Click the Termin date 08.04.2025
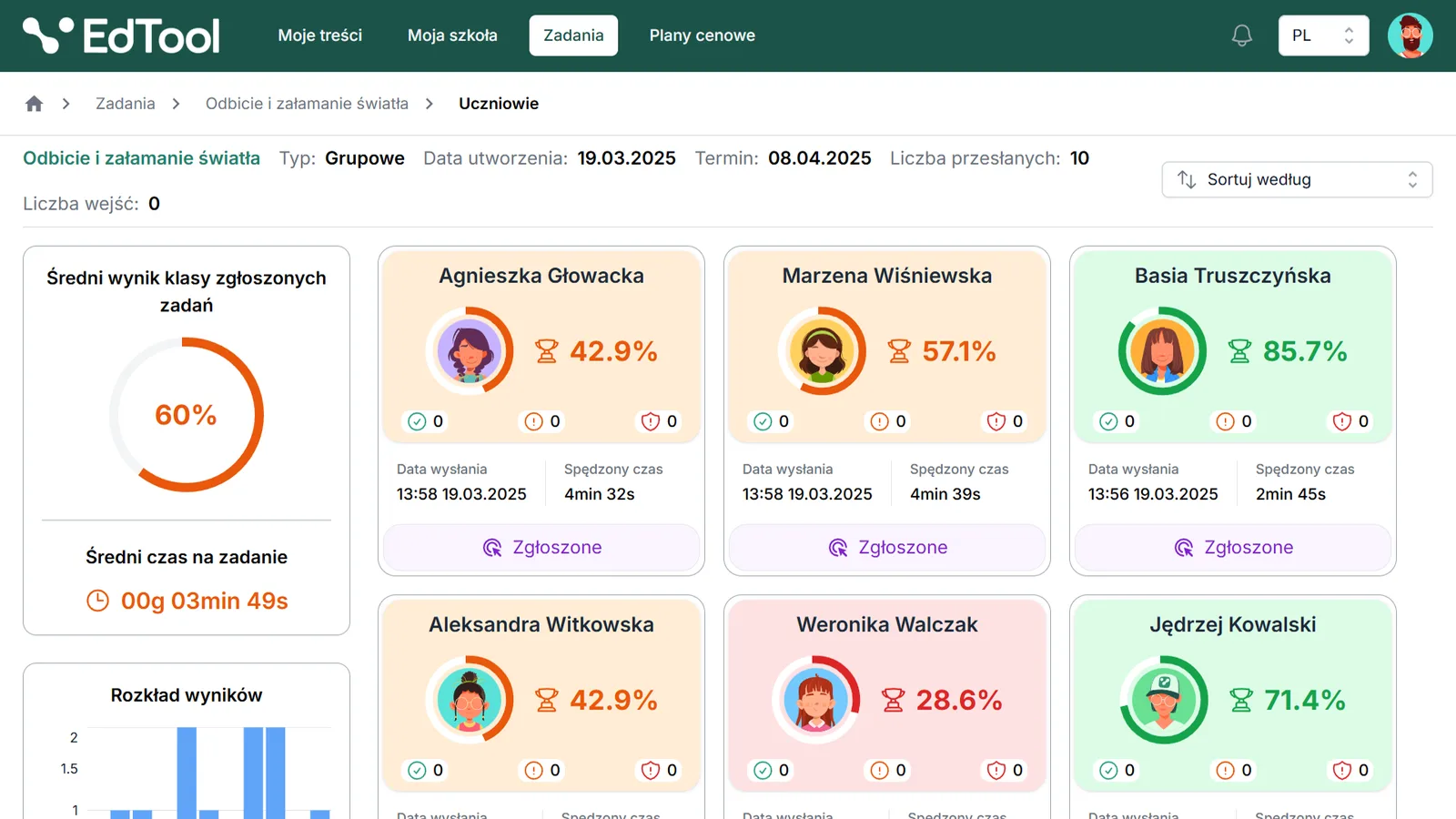The width and height of the screenshot is (1456, 819). pos(820,158)
